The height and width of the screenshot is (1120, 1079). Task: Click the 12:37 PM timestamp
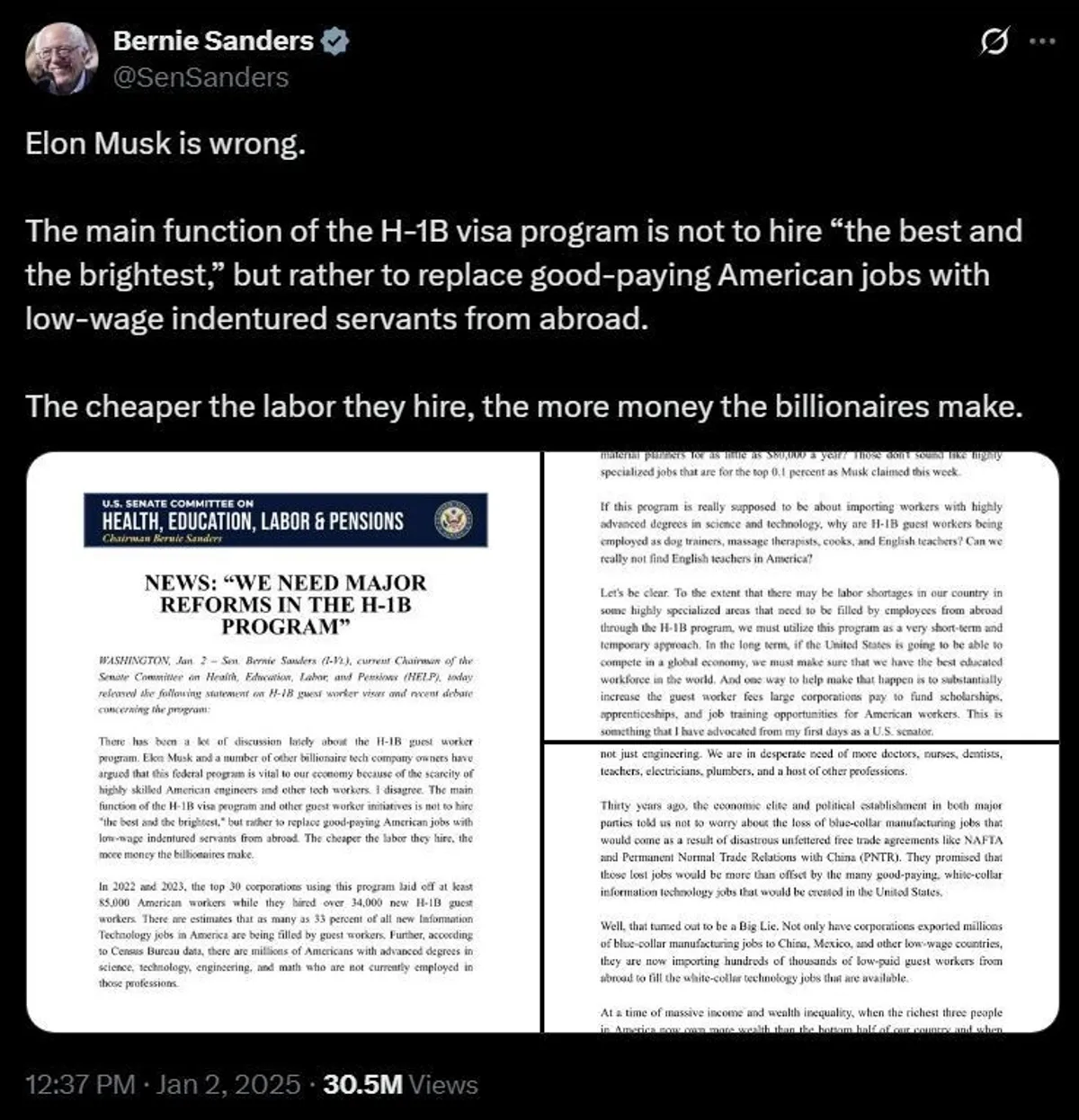click(80, 1084)
